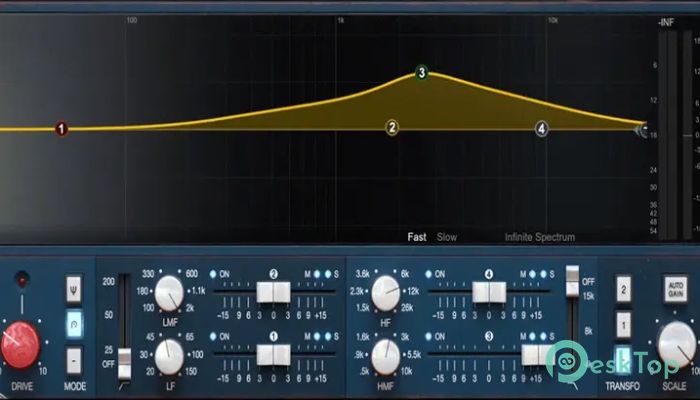The height and width of the screenshot is (400, 700).
Task: Toggle band 3 ON switch
Action: pos(428,337)
